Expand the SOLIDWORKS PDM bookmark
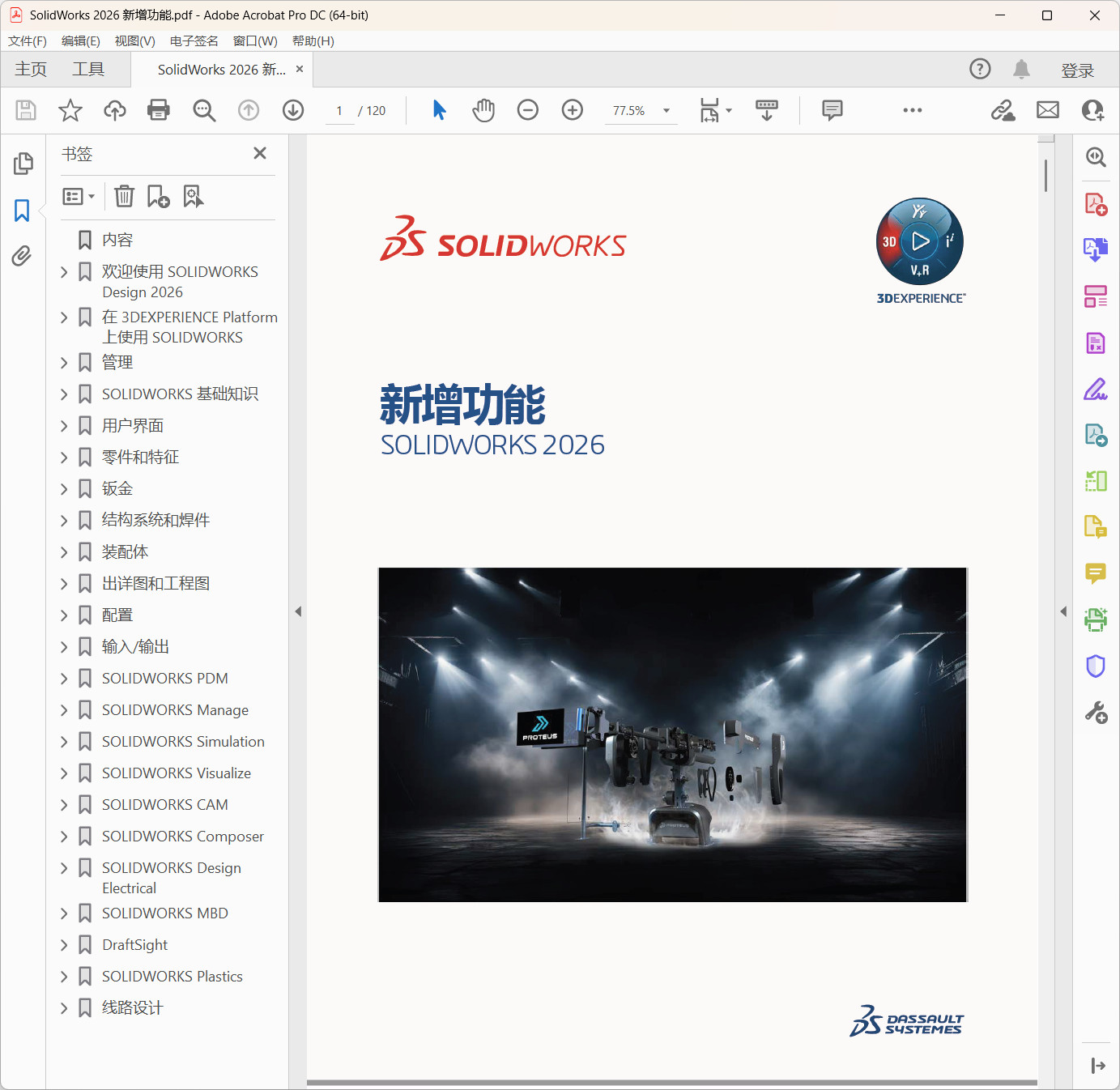The width and height of the screenshot is (1120, 1090). pyautogui.click(x=64, y=679)
